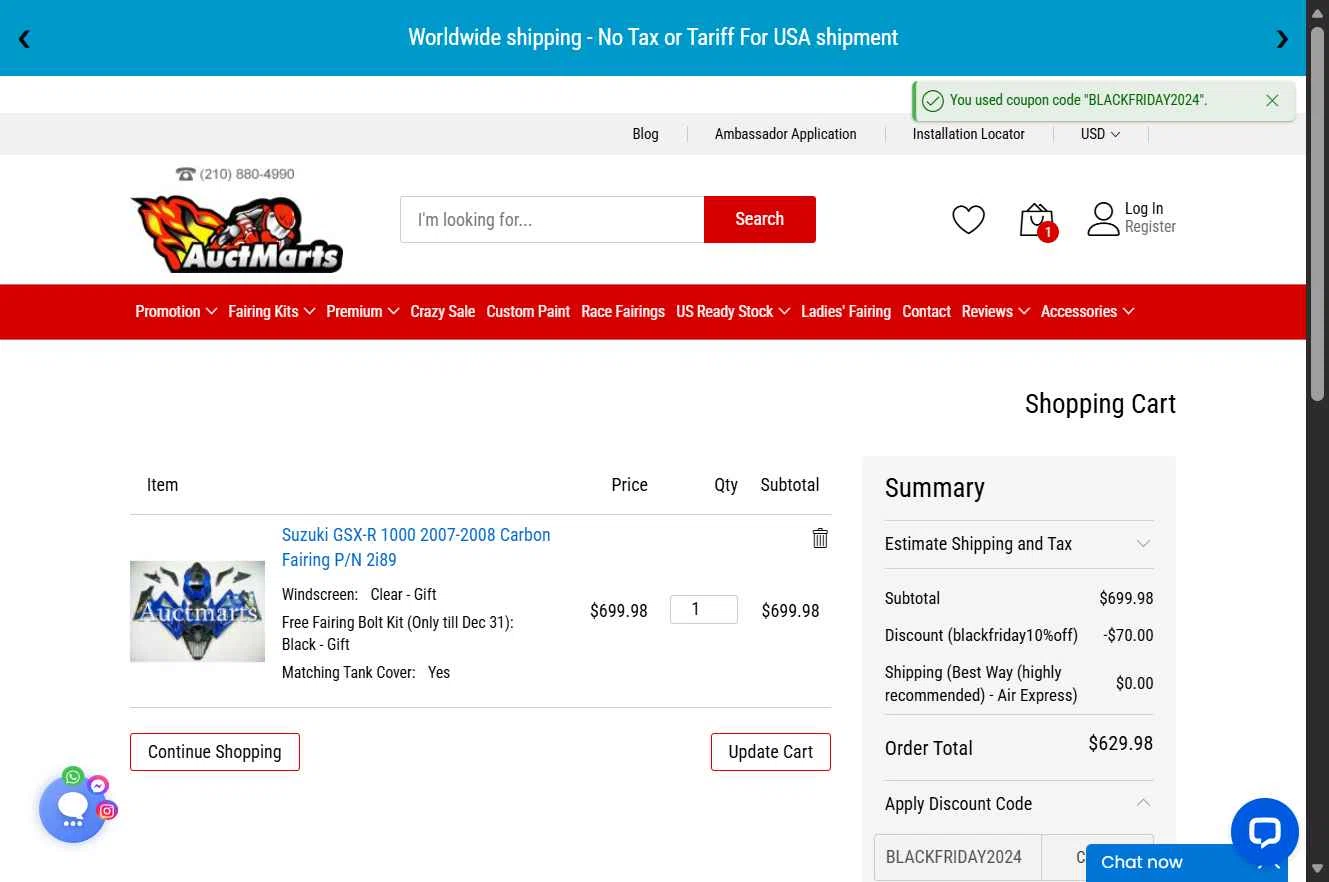1329x882 pixels.
Task: Focus the "I'm looking for..." search field
Action: (x=552, y=219)
